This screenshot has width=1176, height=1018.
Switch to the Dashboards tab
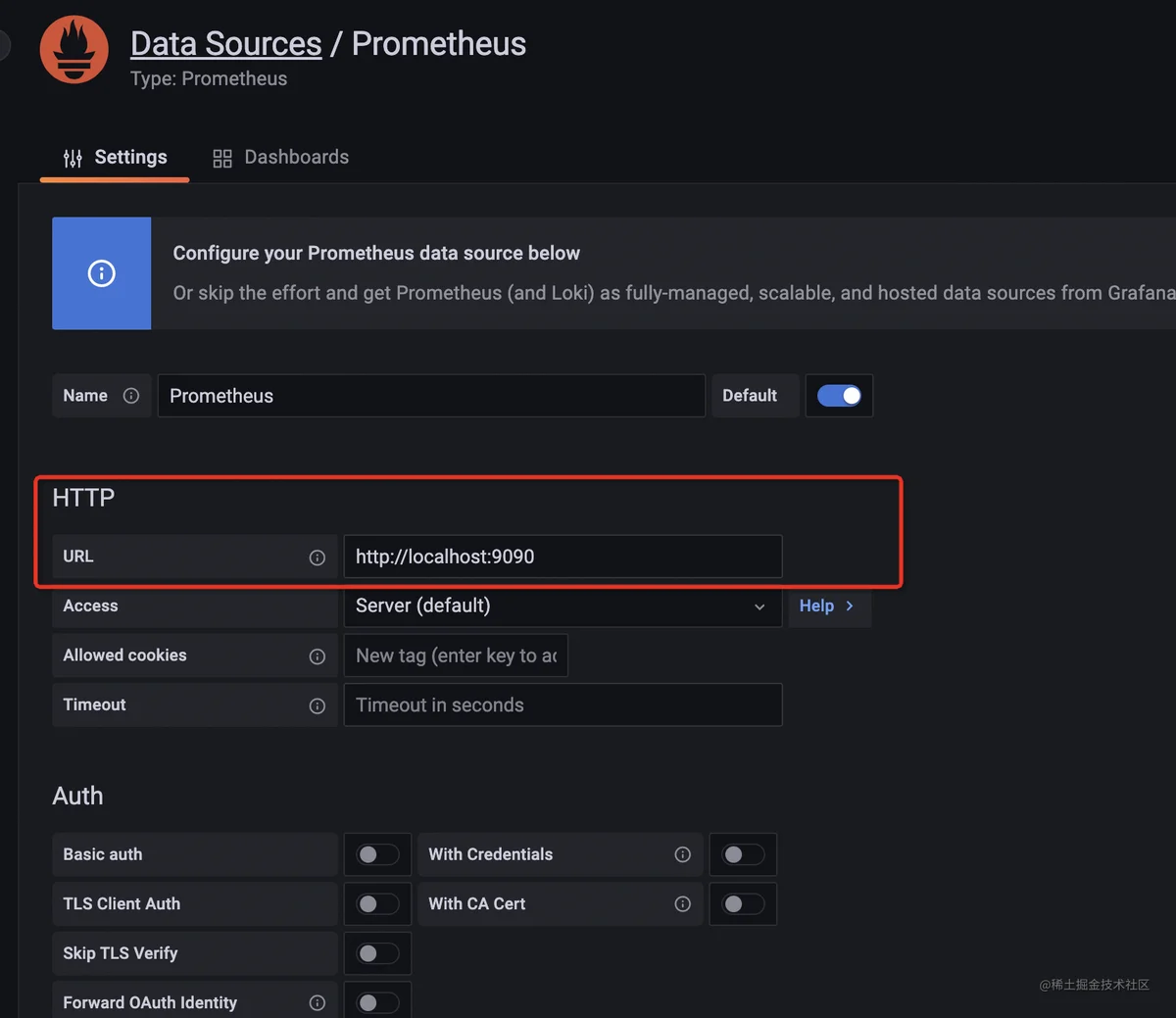281,158
